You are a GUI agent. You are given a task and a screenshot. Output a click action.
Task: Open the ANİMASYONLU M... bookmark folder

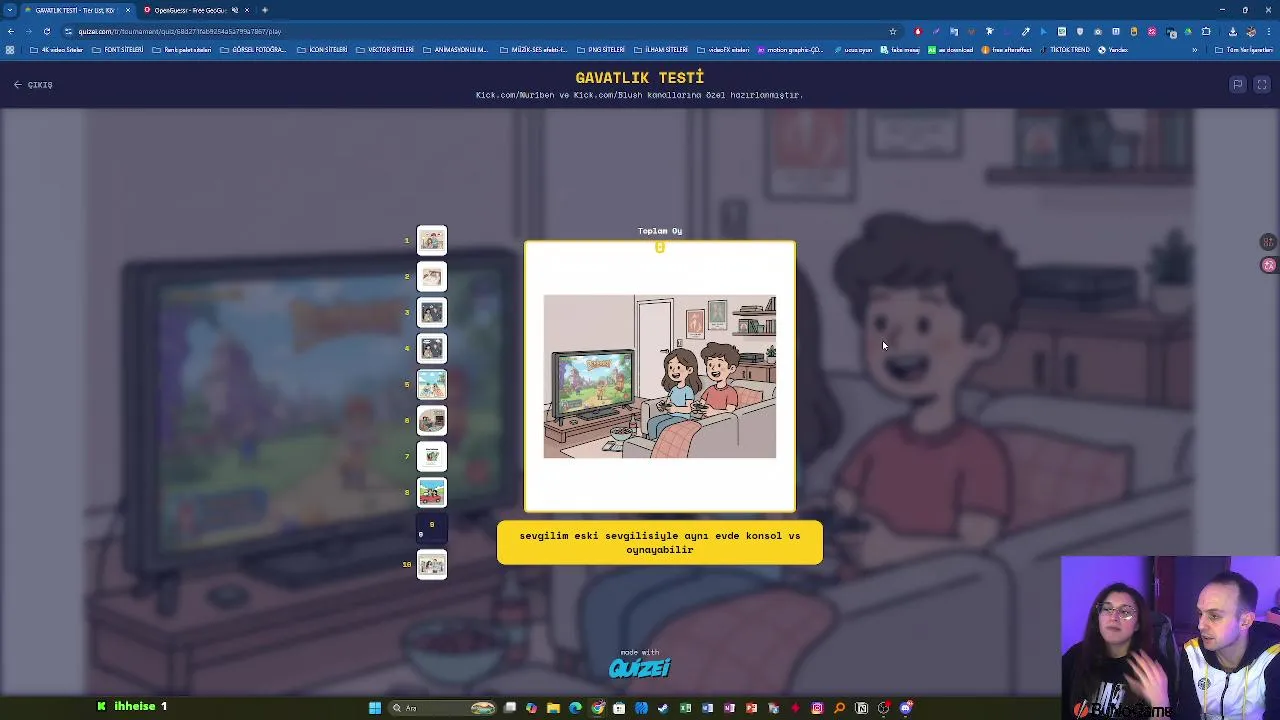455,49
